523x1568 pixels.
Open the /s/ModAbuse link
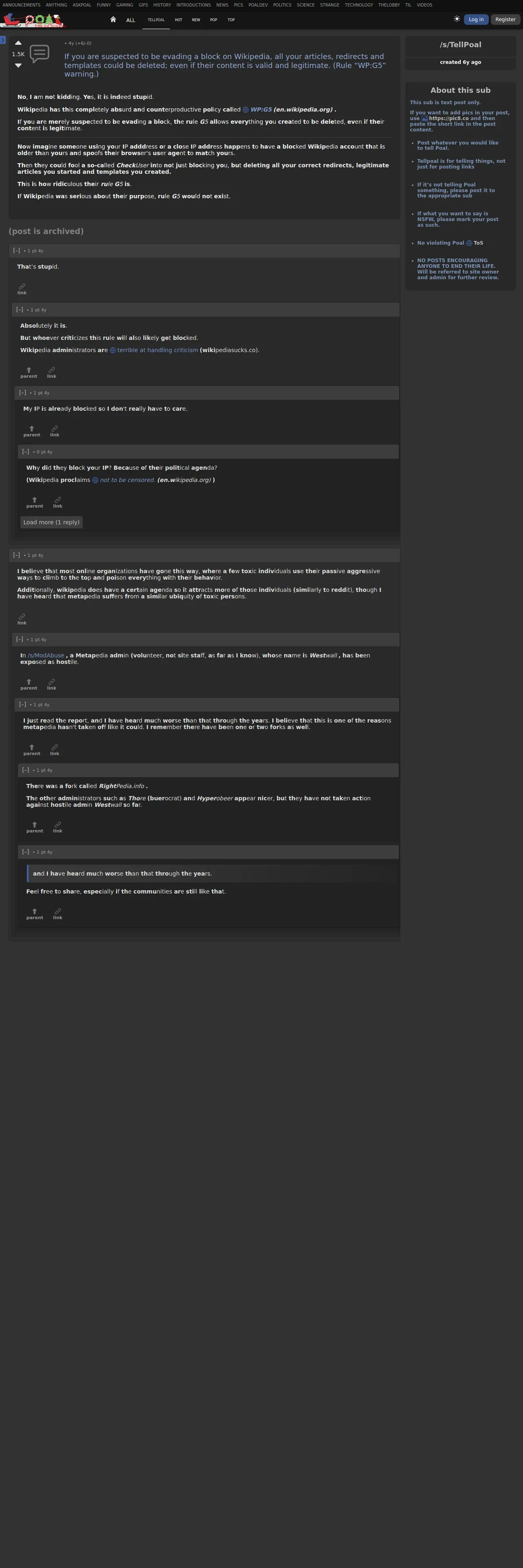click(46, 655)
